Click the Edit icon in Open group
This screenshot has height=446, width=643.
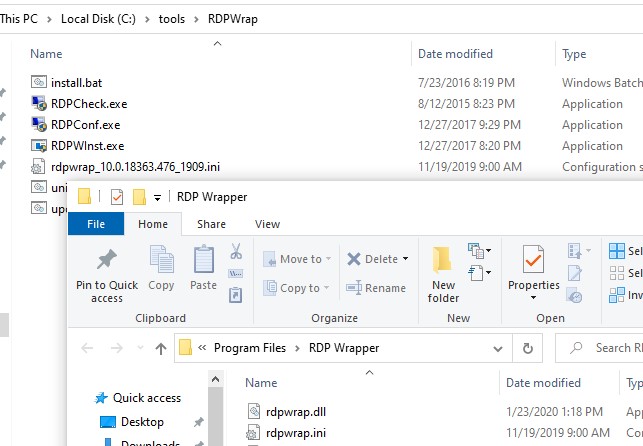pos(574,273)
